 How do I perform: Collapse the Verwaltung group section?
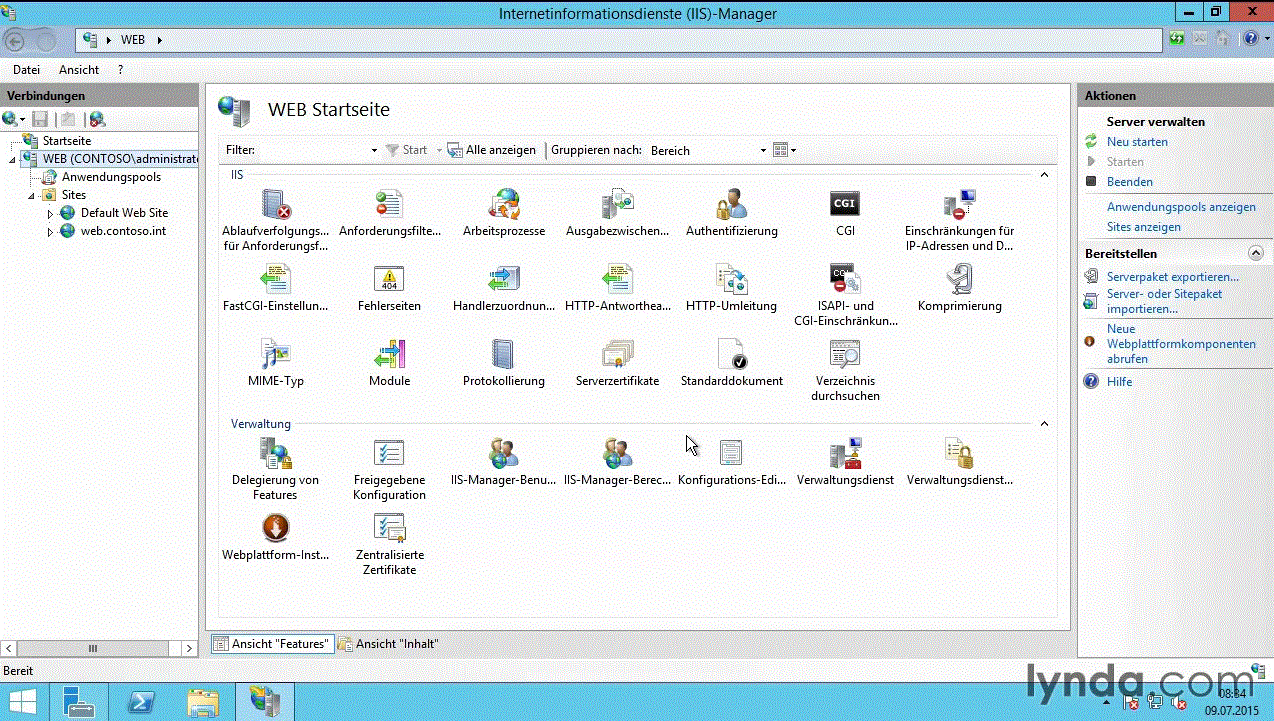click(1044, 424)
